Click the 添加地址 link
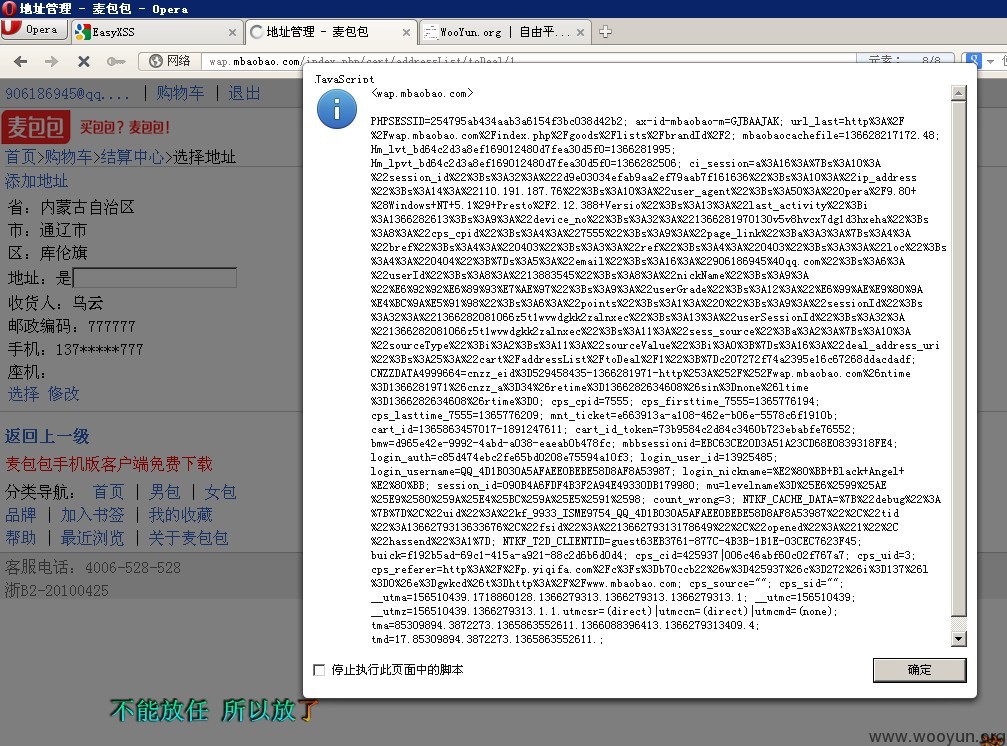The width and height of the screenshot is (1007, 746). click(x=36, y=181)
